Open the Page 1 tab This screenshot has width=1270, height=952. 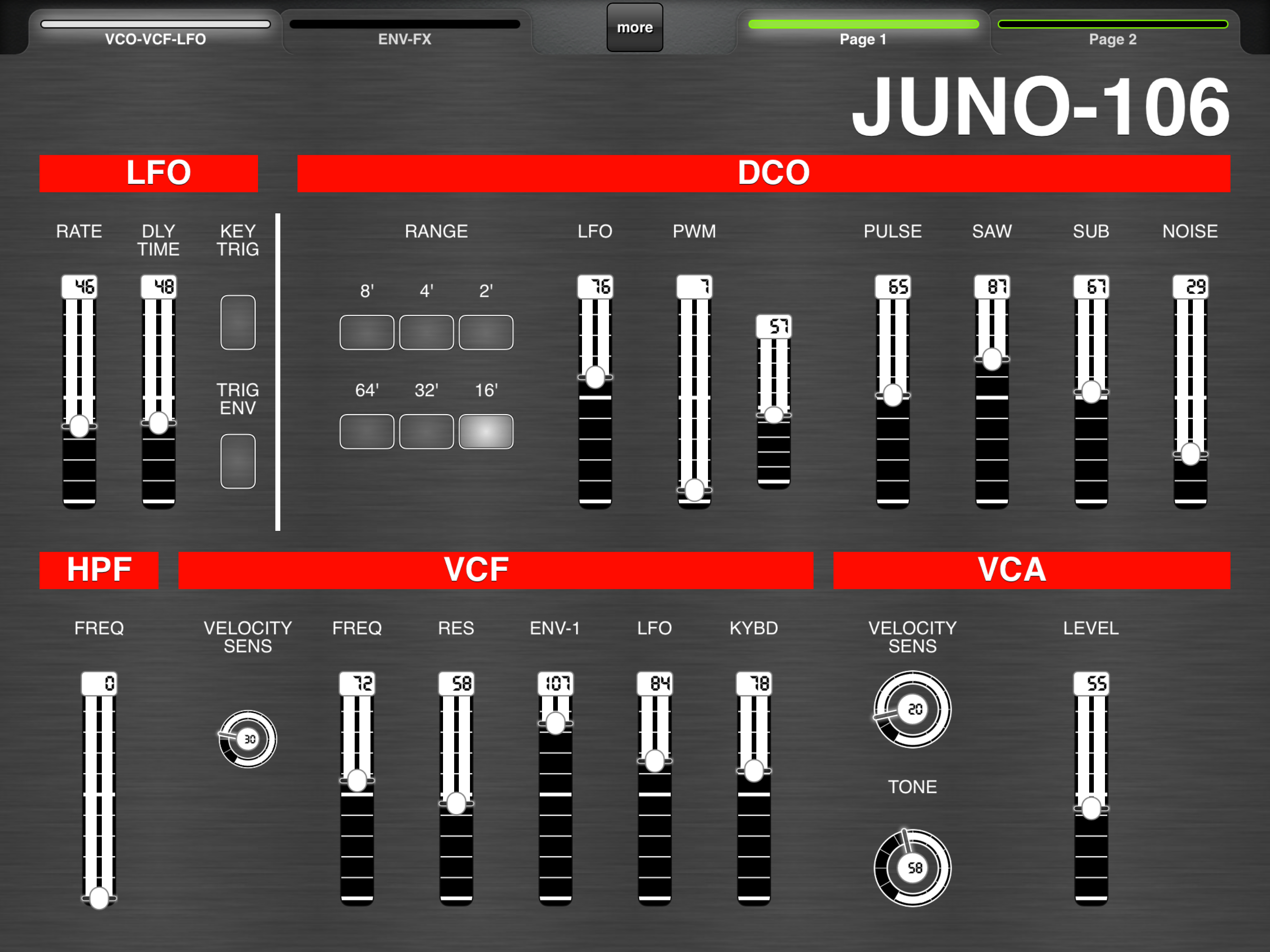coord(863,32)
